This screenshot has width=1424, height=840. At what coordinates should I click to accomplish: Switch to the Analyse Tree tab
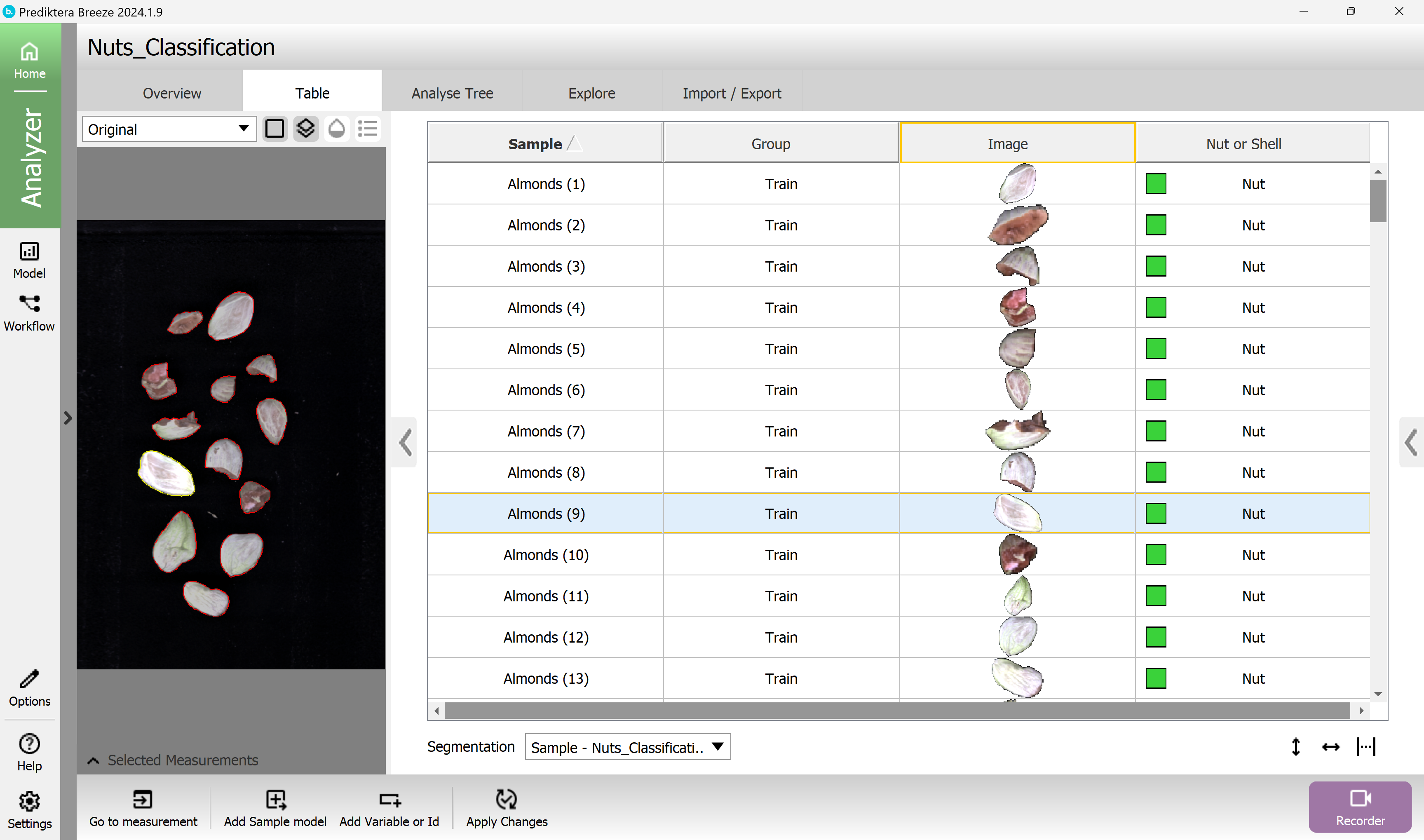[x=452, y=93]
